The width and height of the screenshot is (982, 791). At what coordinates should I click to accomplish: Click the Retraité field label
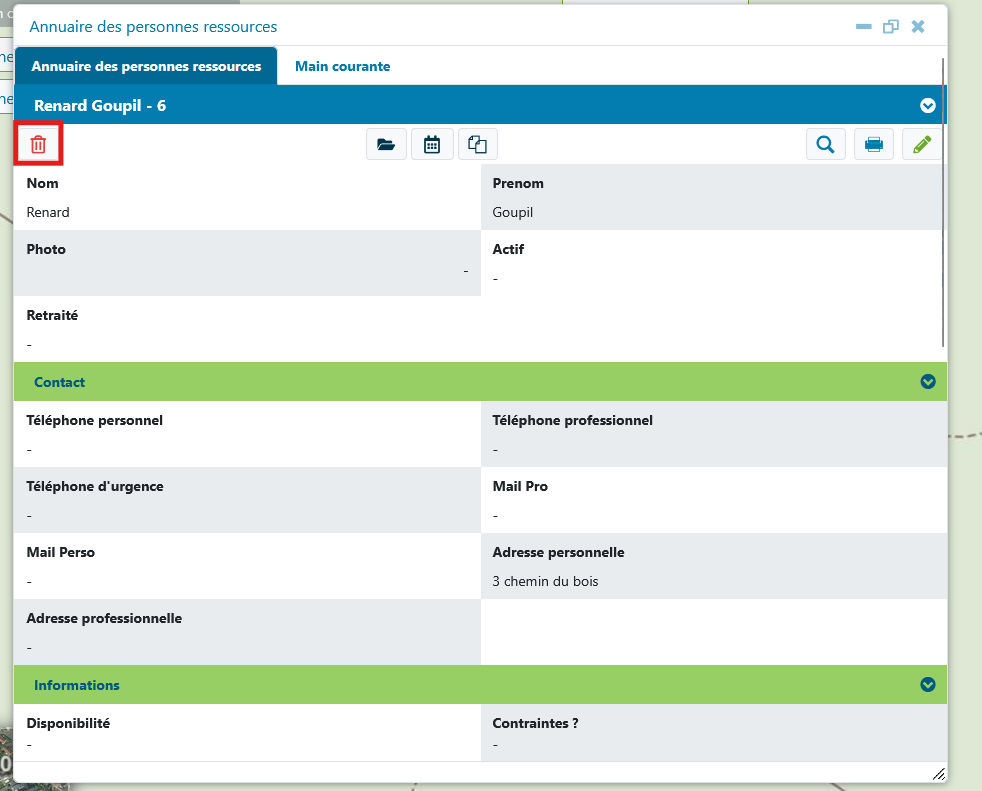click(52, 315)
